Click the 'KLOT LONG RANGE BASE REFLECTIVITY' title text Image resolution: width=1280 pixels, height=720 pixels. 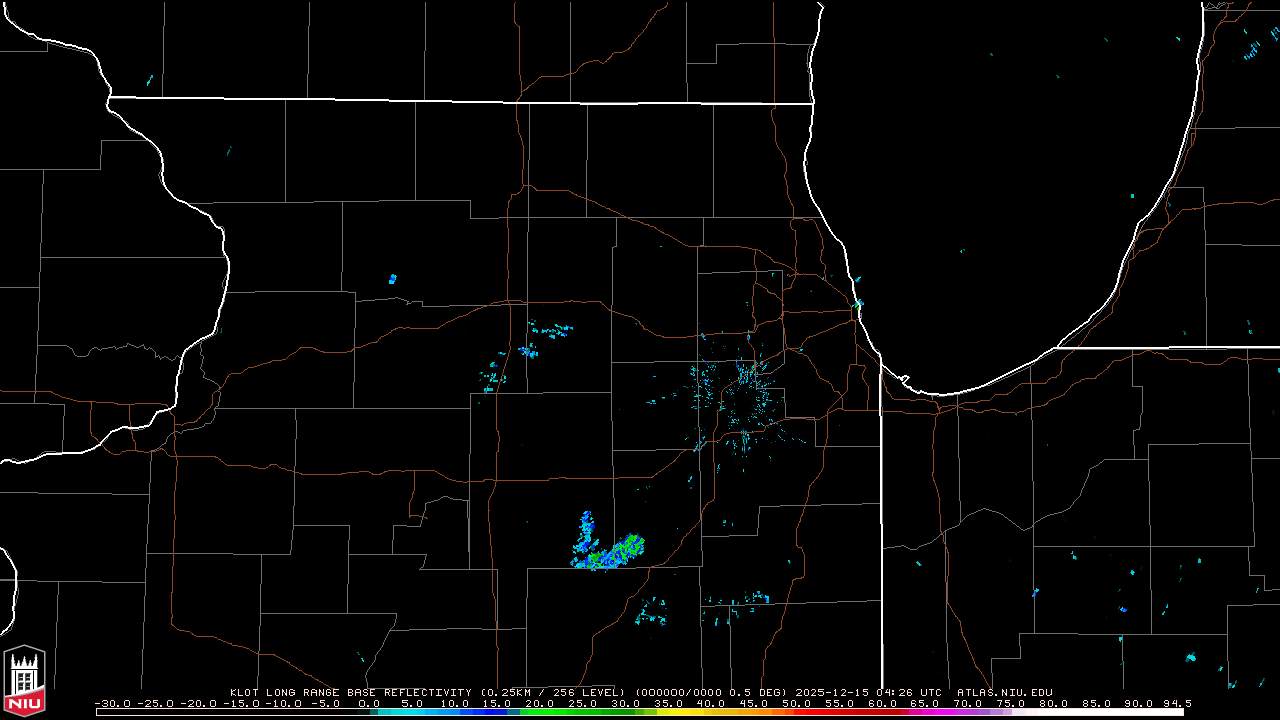(352, 692)
